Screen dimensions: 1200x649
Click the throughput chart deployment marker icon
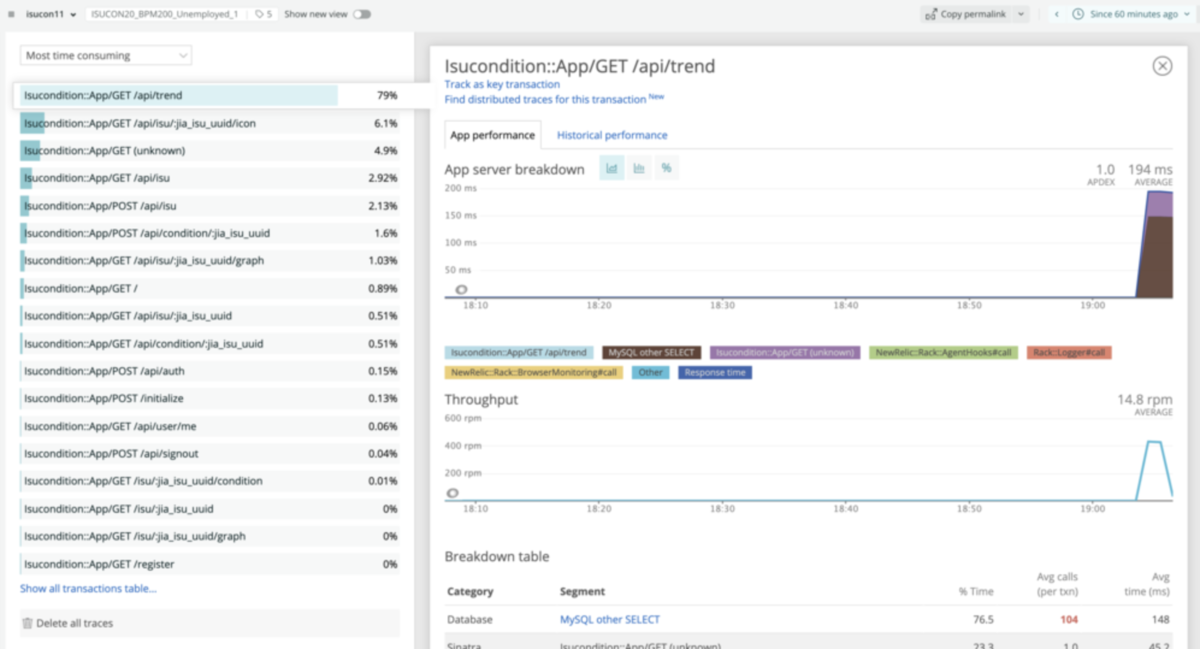point(453,493)
